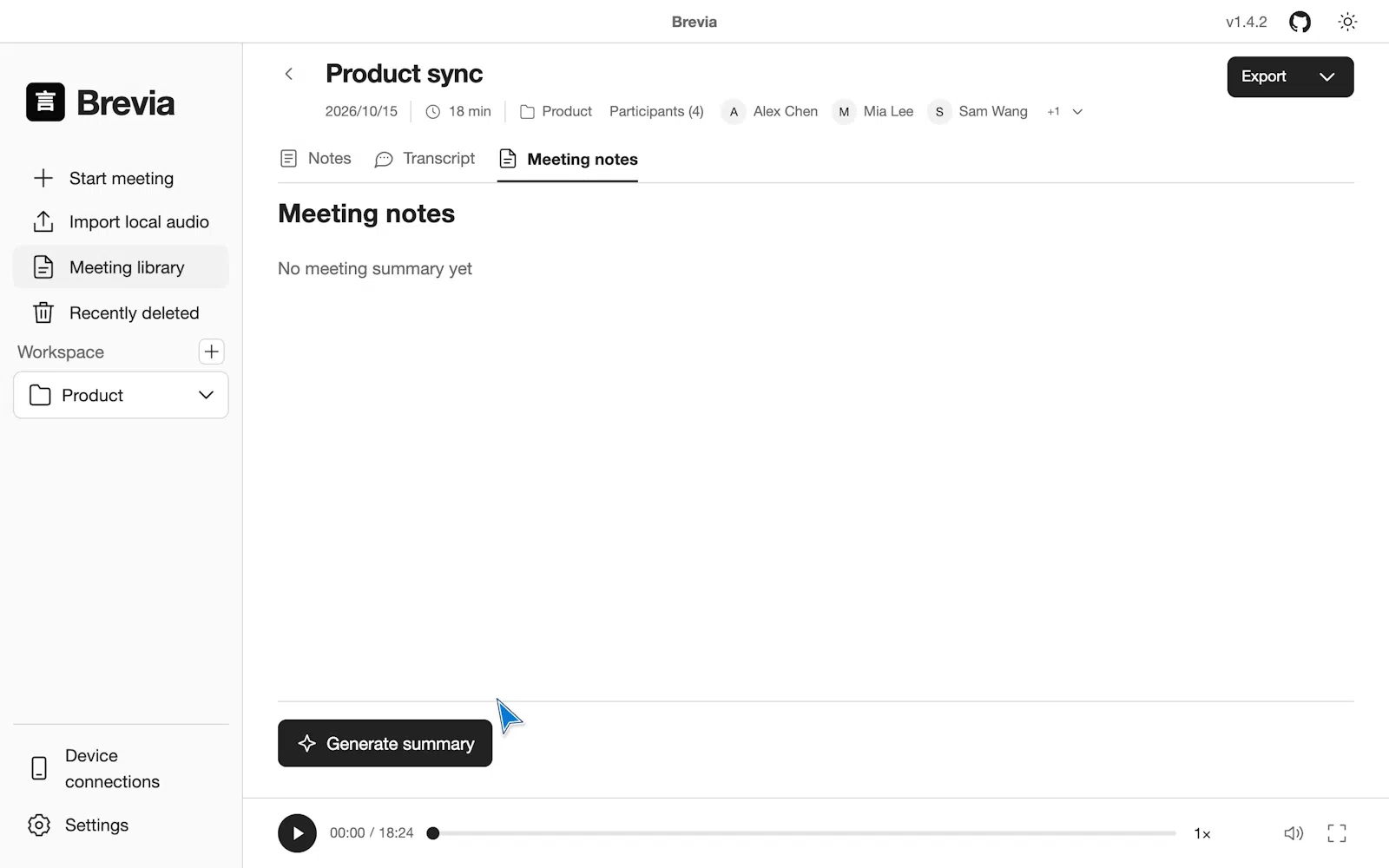
Task: Open the Export dropdown
Action: pos(1290,76)
